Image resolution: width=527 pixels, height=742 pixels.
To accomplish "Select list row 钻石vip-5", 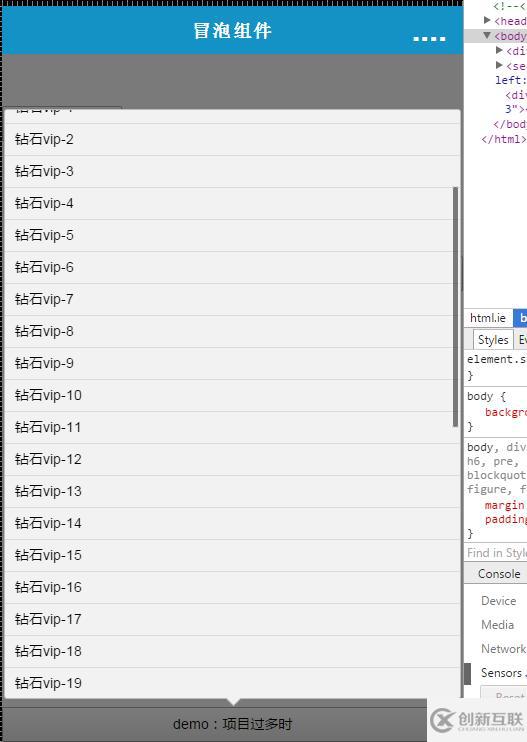I will coord(232,236).
